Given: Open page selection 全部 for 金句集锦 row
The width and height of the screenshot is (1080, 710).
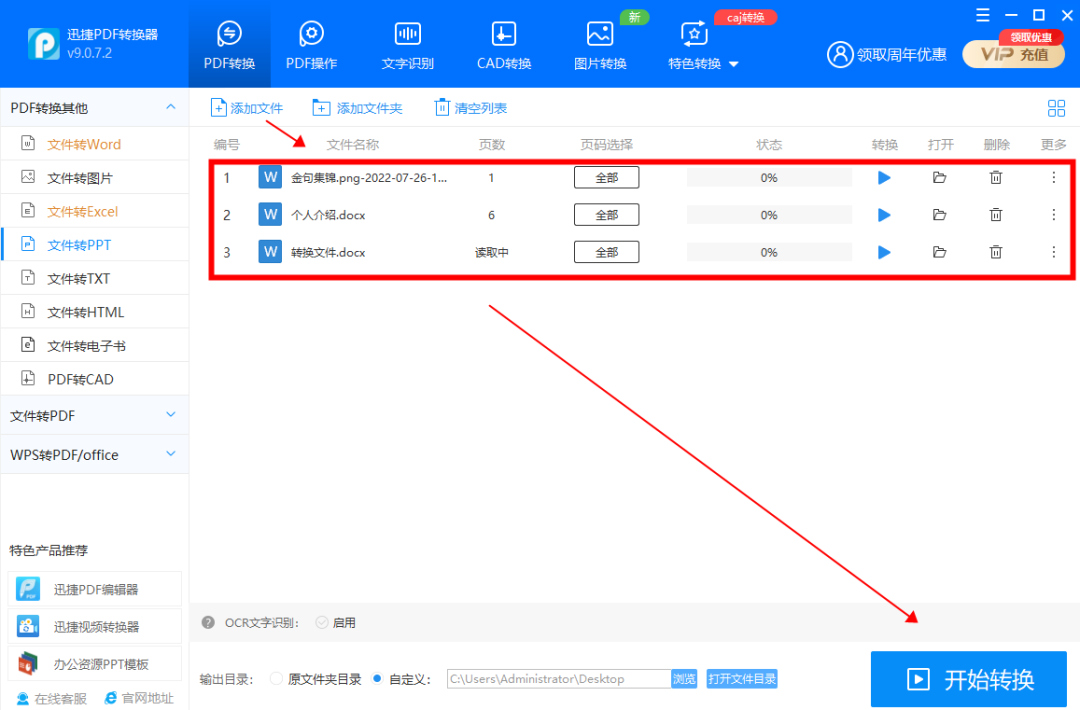Looking at the screenshot, I should [x=606, y=178].
